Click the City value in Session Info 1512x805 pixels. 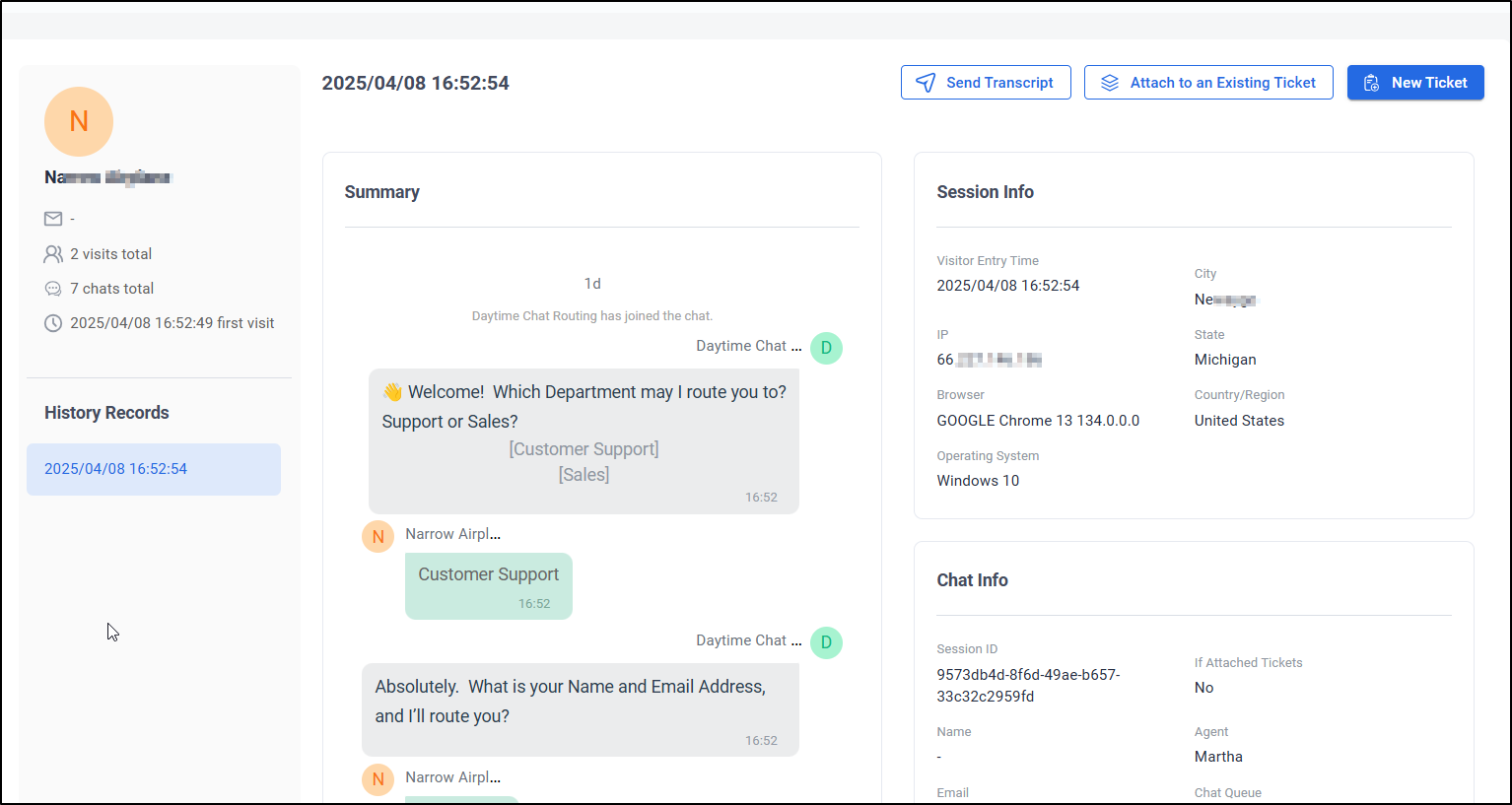1226,300
